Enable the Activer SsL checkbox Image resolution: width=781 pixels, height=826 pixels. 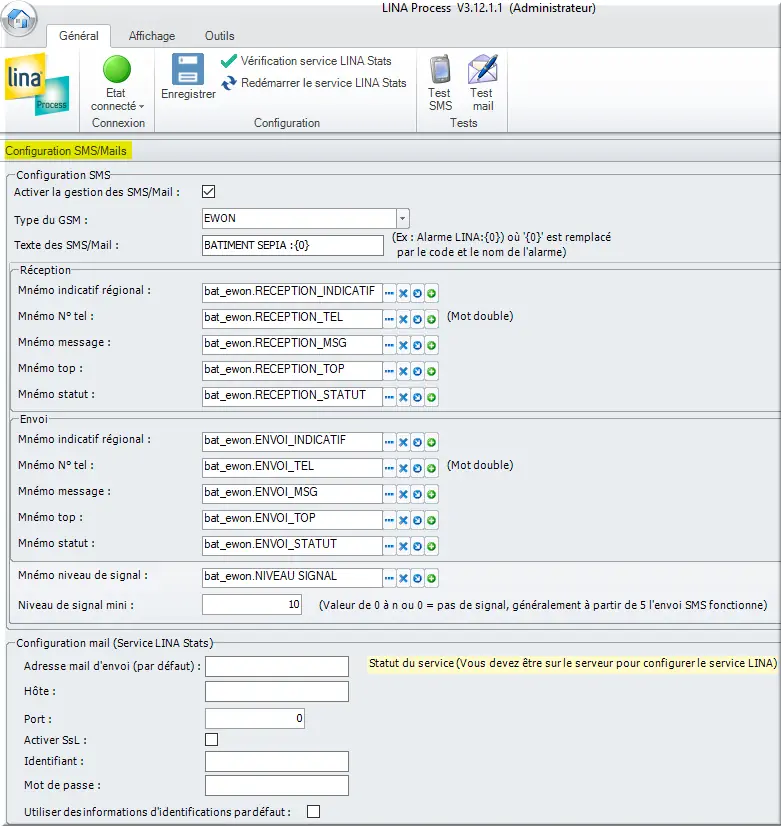click(x=212, y=740)
